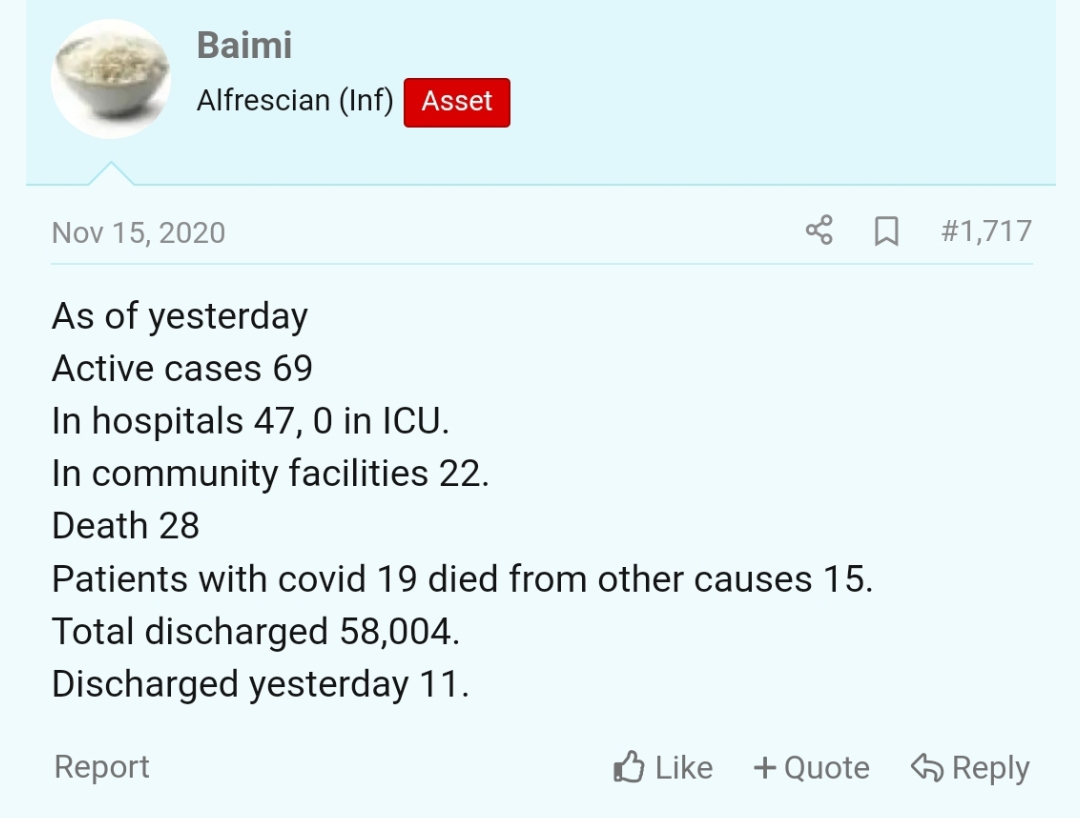Click the share icon on the post

coord(818,231)
